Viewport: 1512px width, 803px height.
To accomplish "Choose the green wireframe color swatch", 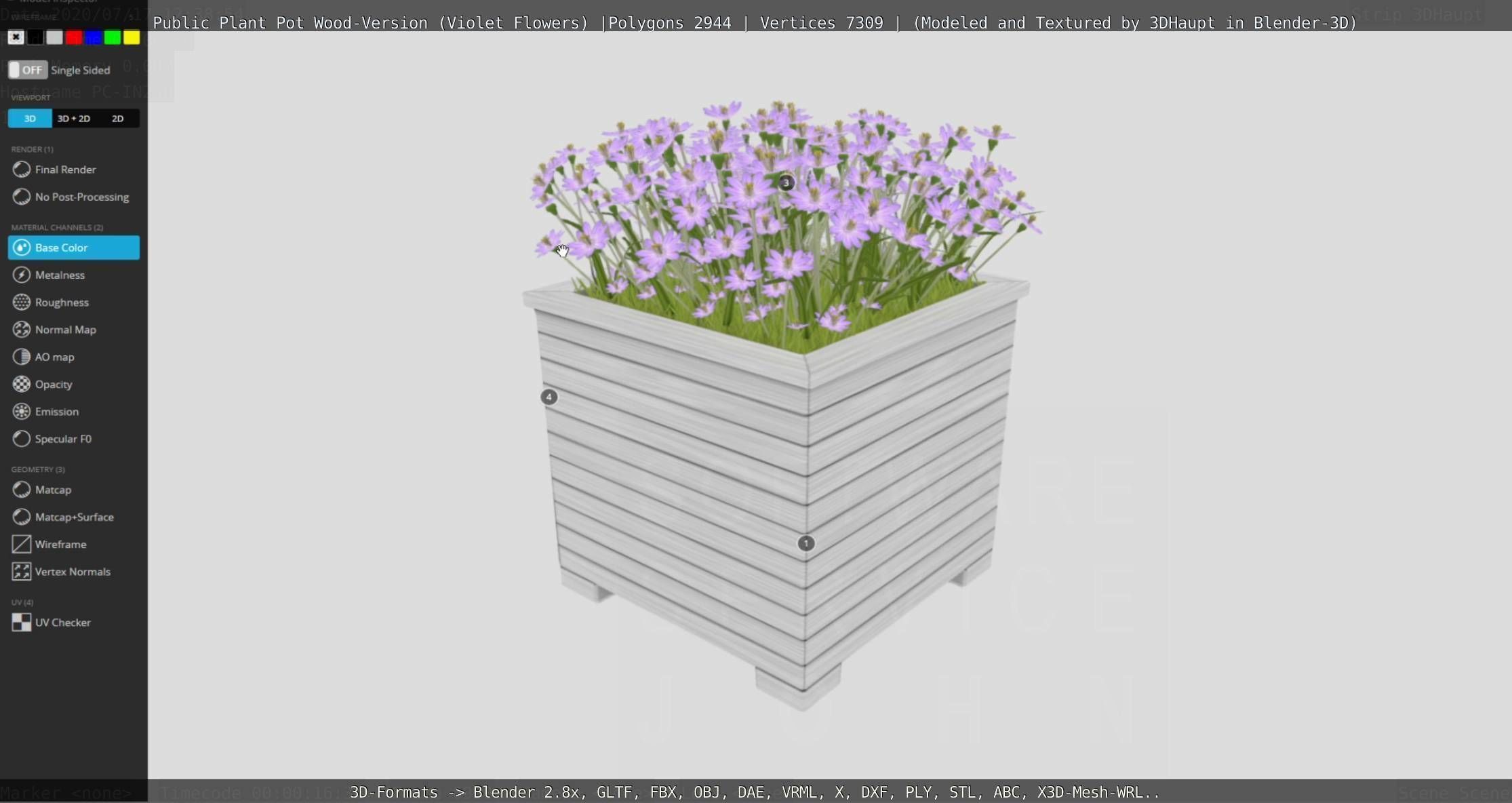I will (113, 37).
